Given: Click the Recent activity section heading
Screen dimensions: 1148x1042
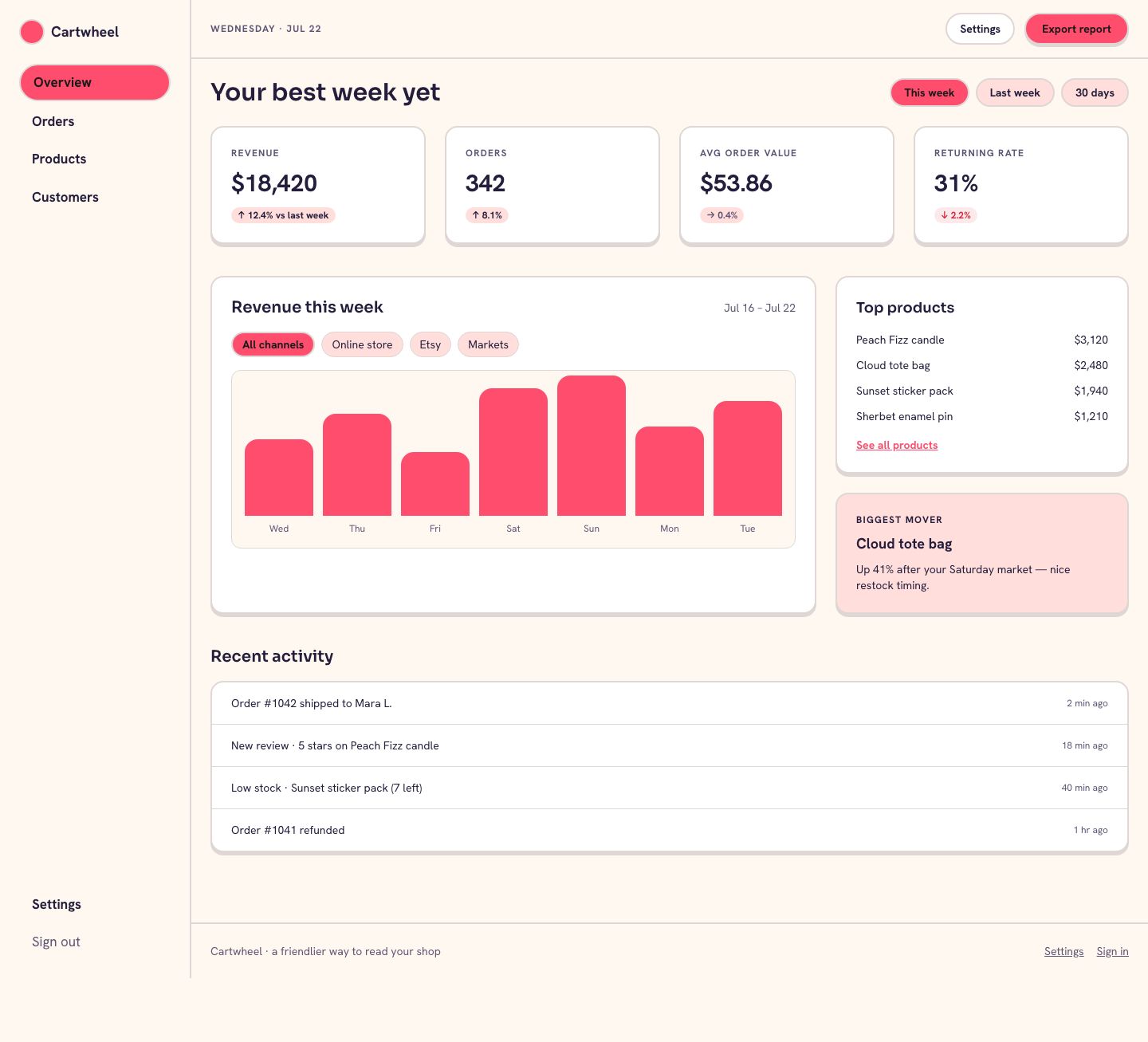Looking at the screenshot, I should (x=272, y=656).
